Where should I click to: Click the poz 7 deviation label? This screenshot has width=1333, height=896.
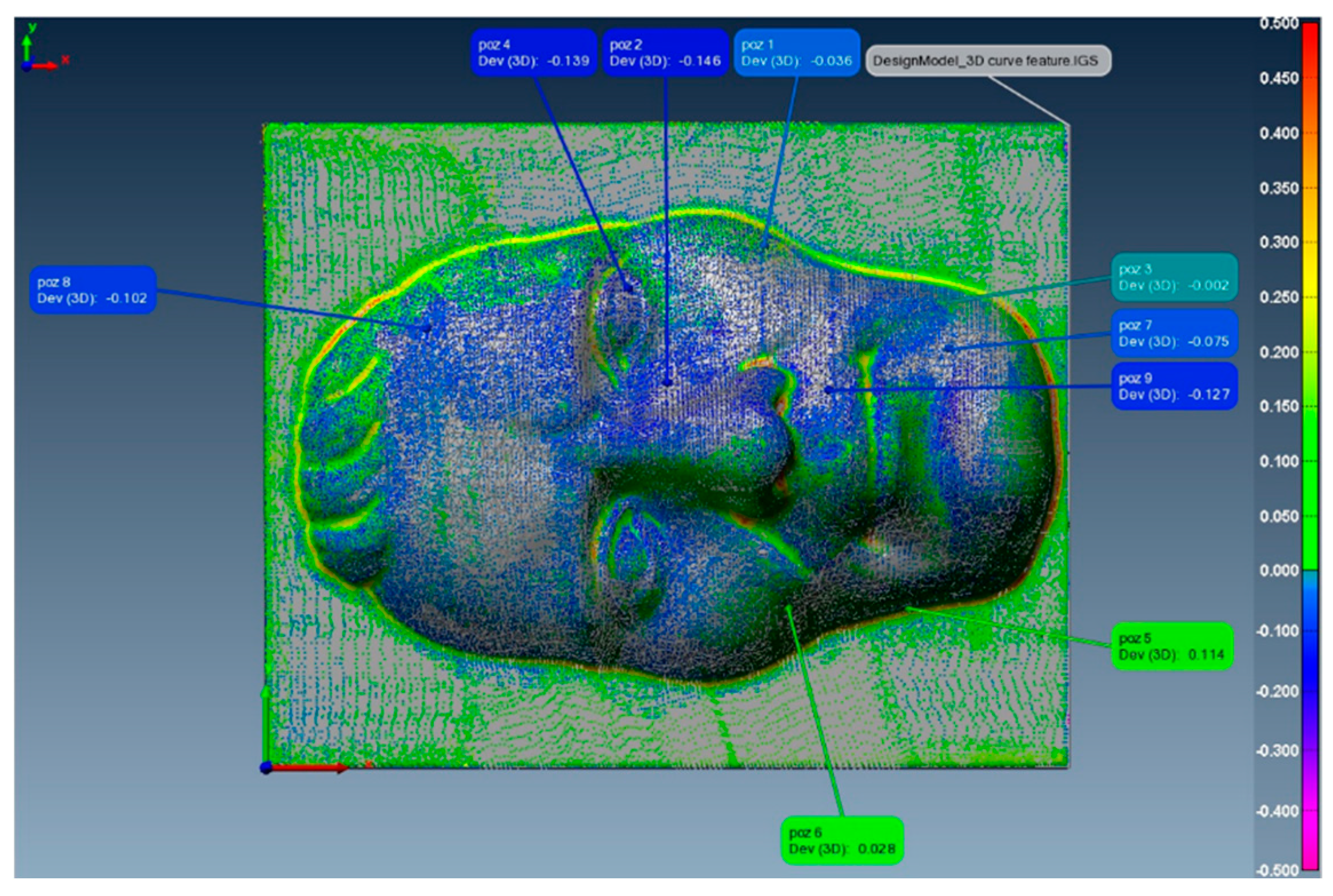1174,333
